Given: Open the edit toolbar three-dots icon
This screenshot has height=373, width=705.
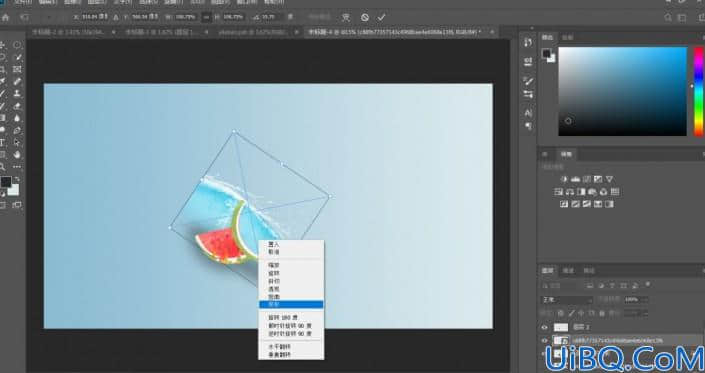Looking at the screenshot, I should 17,167.
